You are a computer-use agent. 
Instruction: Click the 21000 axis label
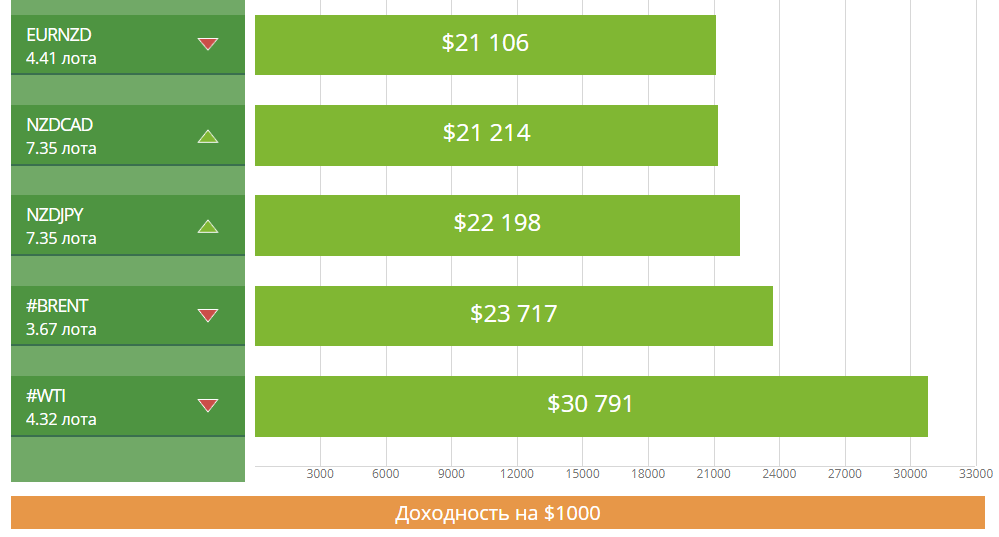click(713, 474)
